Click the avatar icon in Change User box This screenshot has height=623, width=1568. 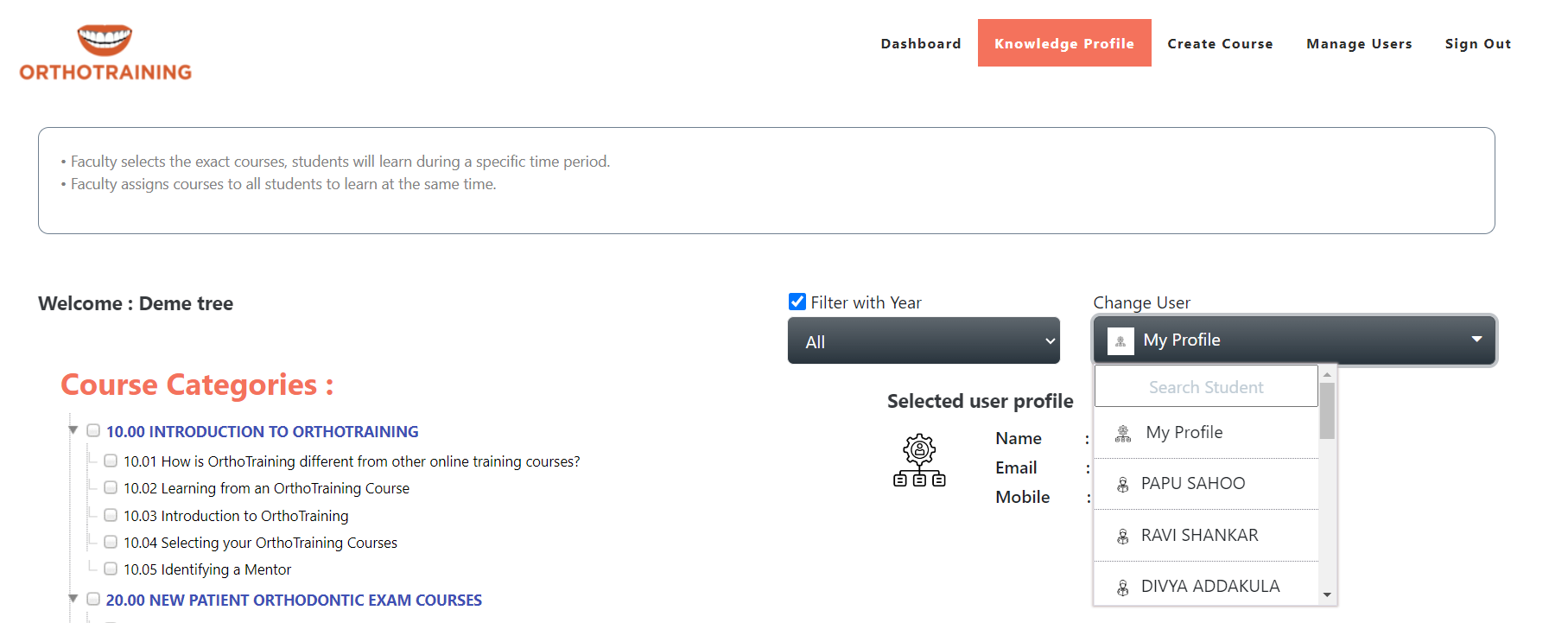(1120, 340)
